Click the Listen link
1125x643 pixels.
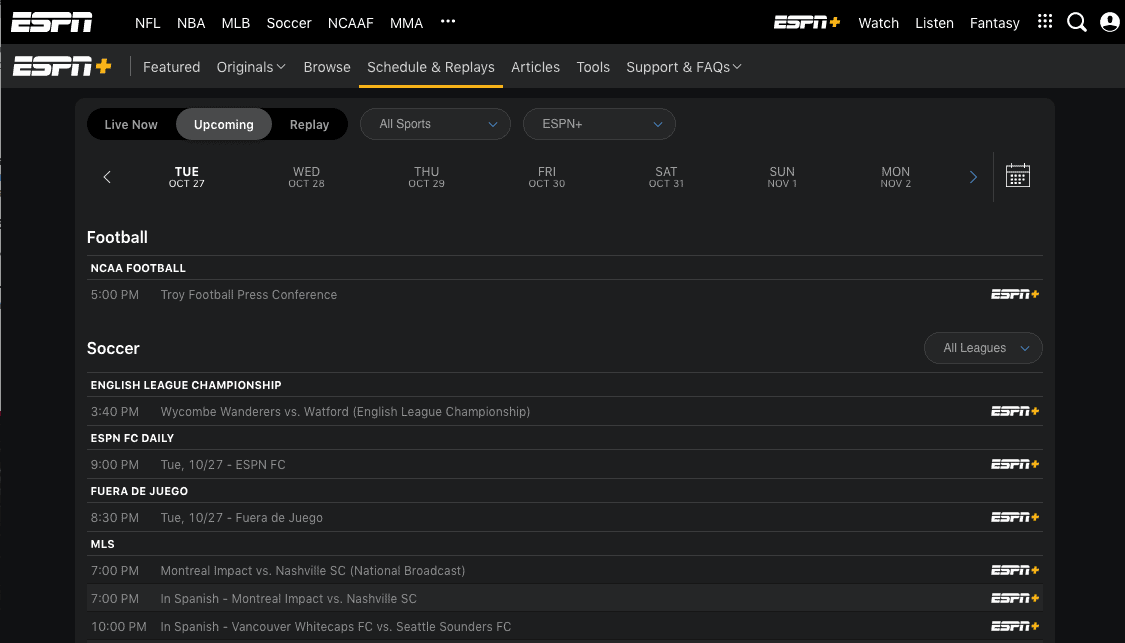coord(934,23)
